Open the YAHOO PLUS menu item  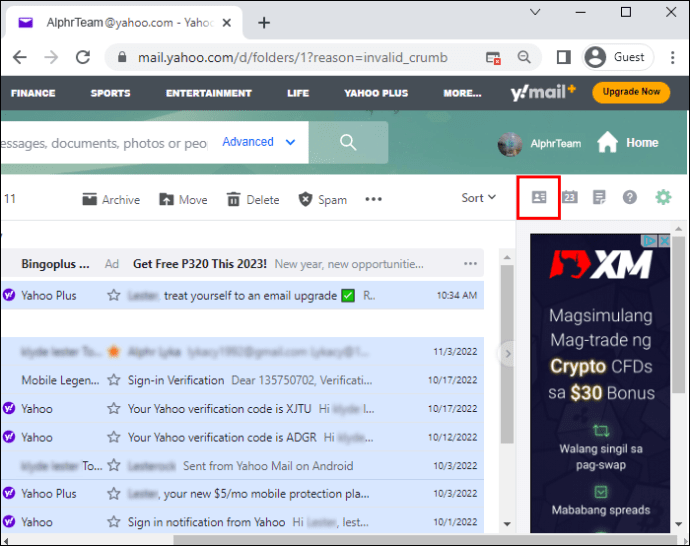click(376, 93)
